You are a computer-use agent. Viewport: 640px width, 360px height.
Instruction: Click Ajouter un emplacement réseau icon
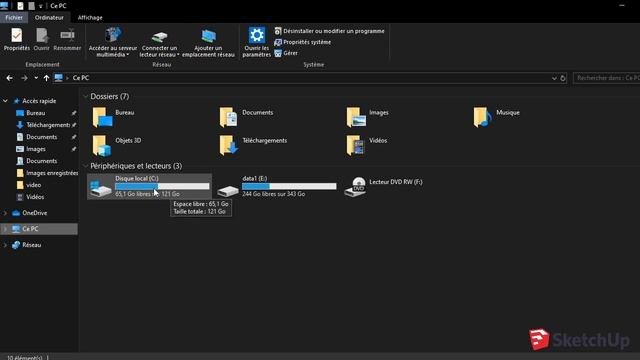point(209,36)
